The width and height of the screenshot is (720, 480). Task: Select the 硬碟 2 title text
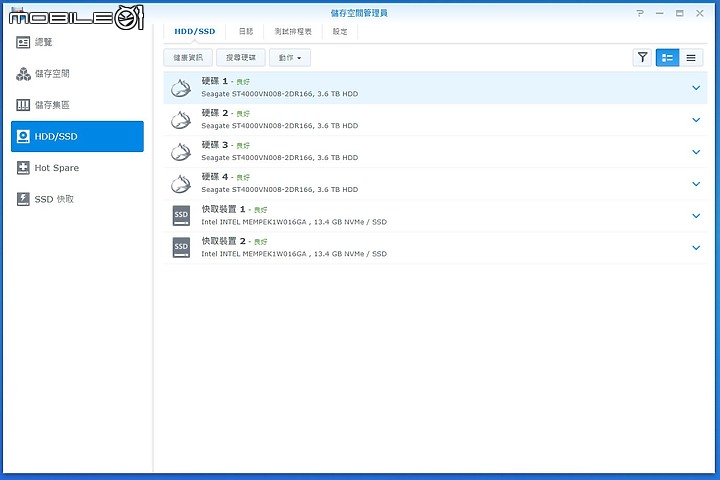click(214, 113)
